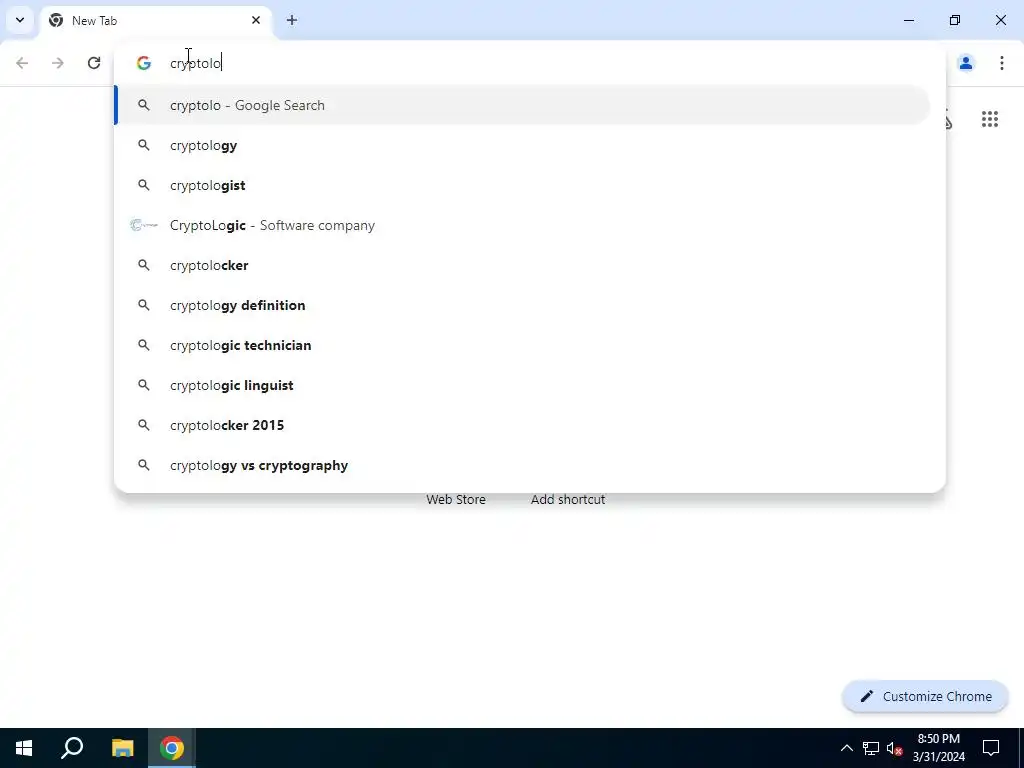
Task: Expand the tab search dropdown arrow
Action: pyautogui.click(x=20, y=20)
